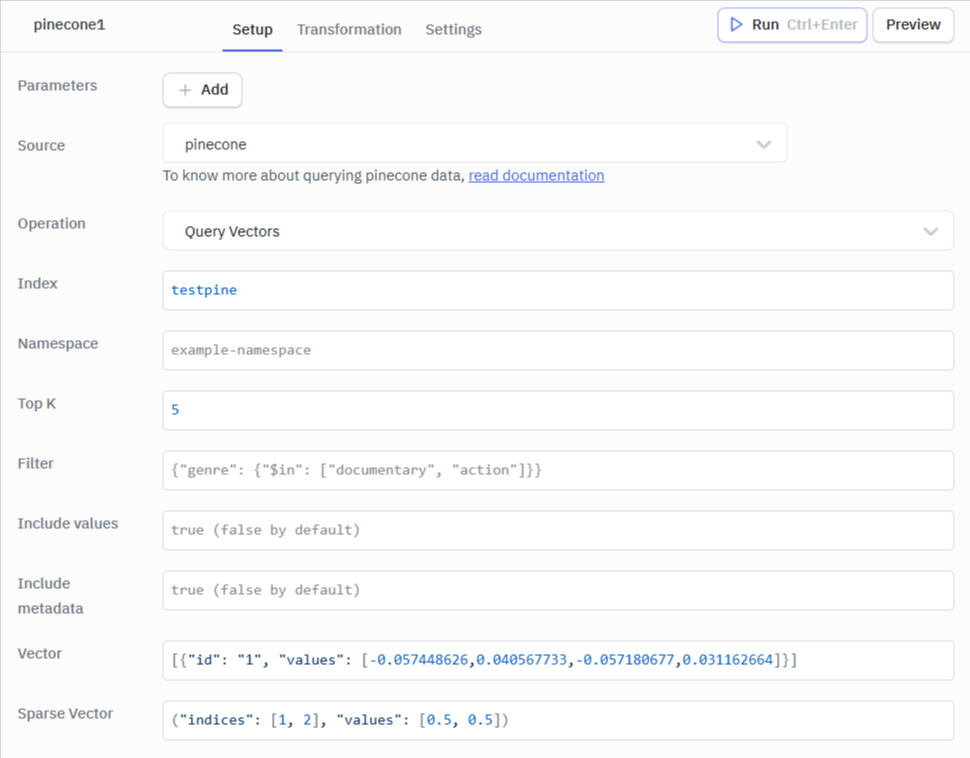Select the Setup tab
970x758 pixels.
tap(252, 30)
